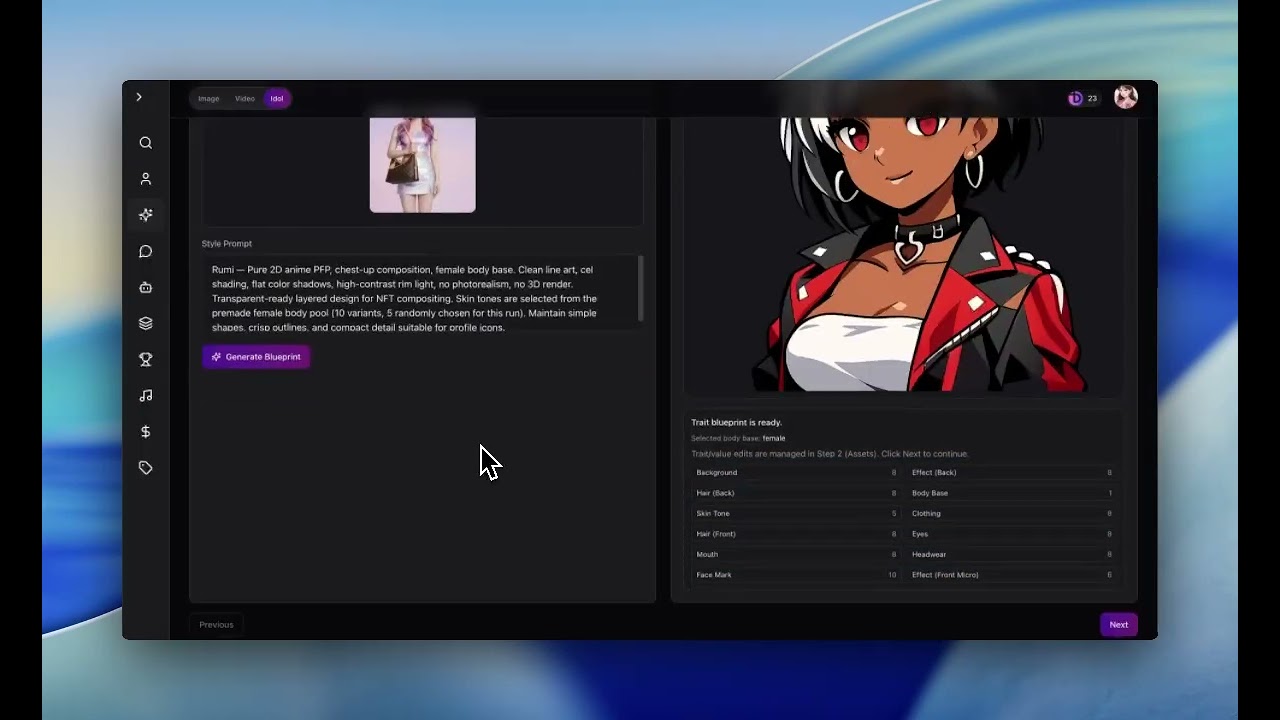The width and height of the screenshot is (1280, 720).
Task: Click the Style Prompt label
Action: pyautogui.click(x=227, y=244)
